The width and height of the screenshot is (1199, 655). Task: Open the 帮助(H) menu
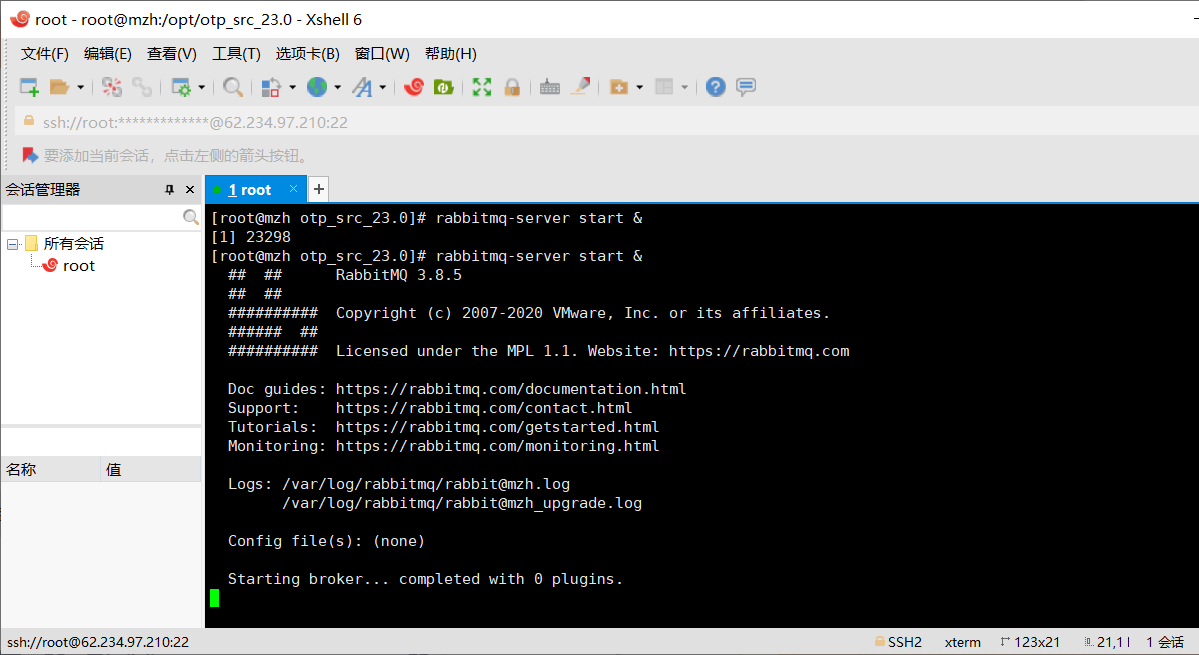click(450, 54)
